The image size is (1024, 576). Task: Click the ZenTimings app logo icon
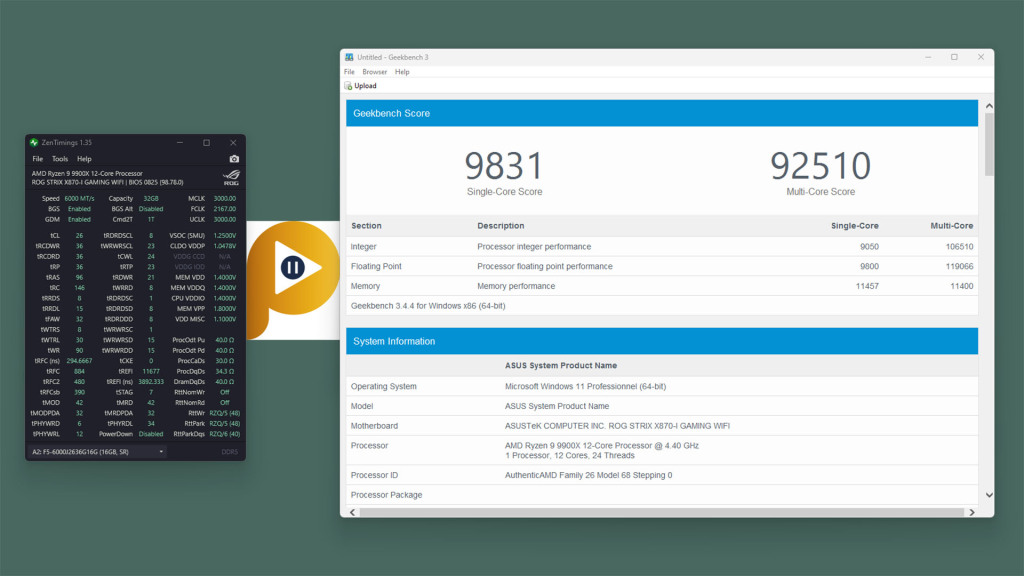click(34, 142)
